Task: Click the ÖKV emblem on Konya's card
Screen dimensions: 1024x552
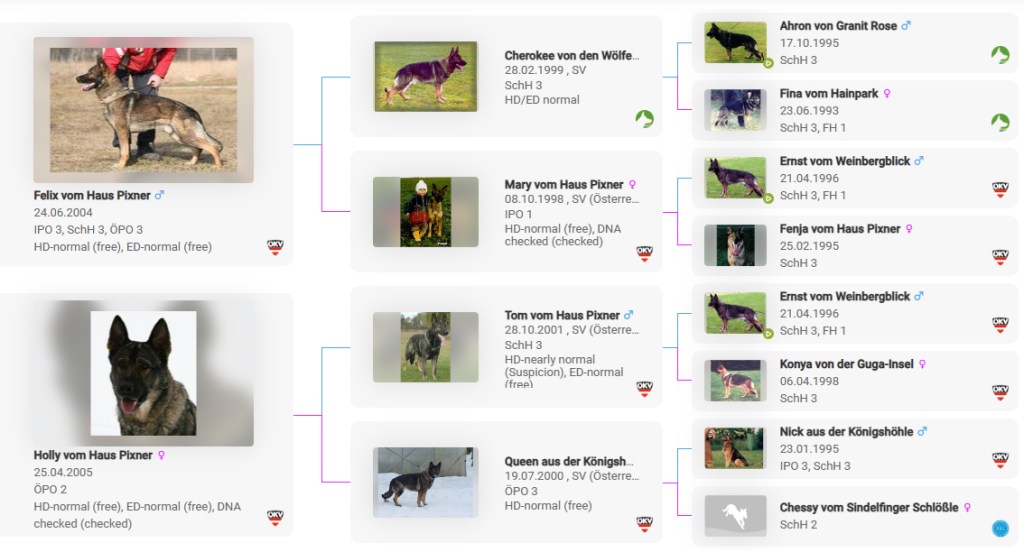Action: (1000, 392)
